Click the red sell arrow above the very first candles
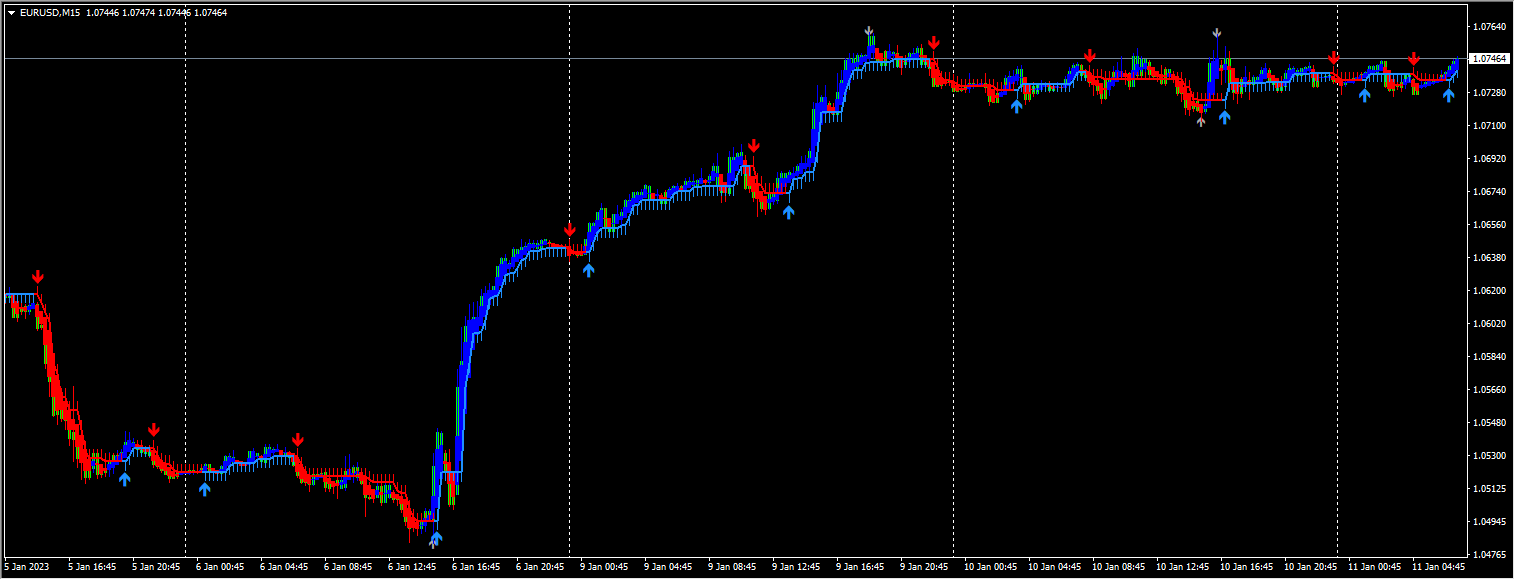This screenshot has height=580, width=1515. 38,277
